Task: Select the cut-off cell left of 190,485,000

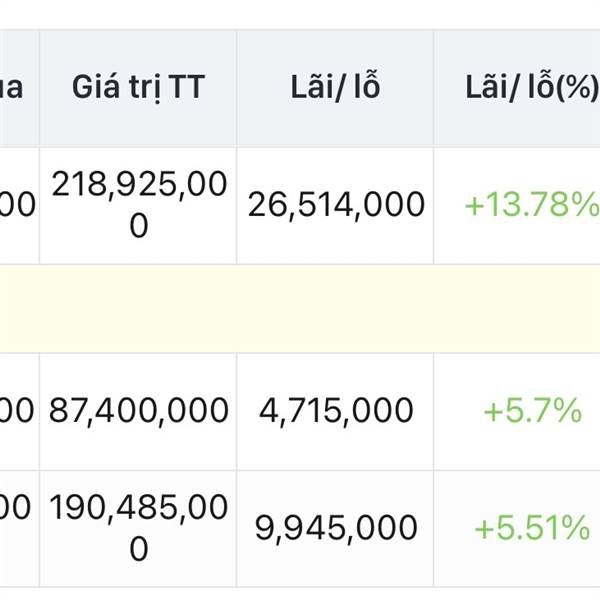Action: coord(19,528)
